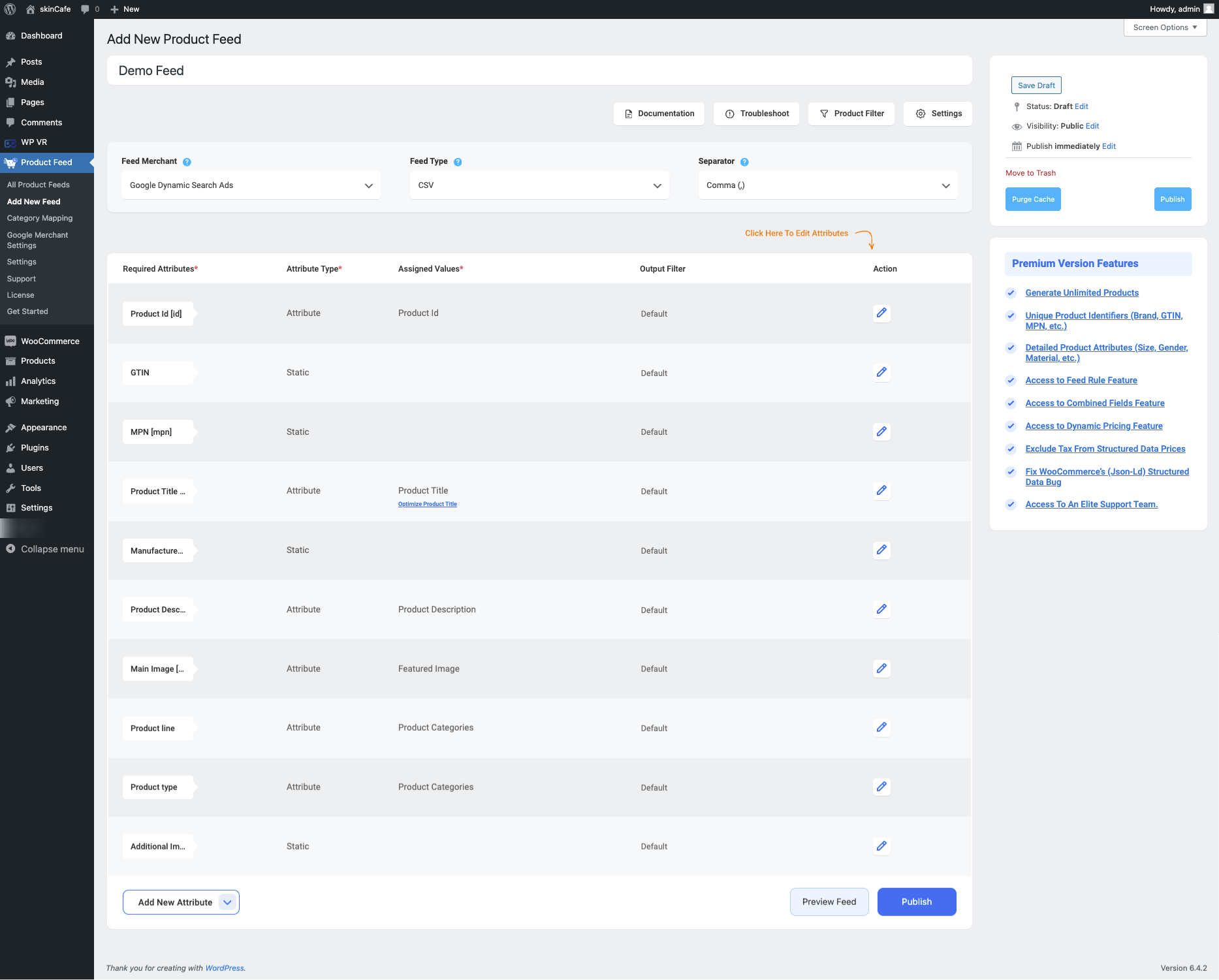Visit the skinCafe site home
The width and height of the screenshot is (1219, 980).
click(x=48, y=9)
